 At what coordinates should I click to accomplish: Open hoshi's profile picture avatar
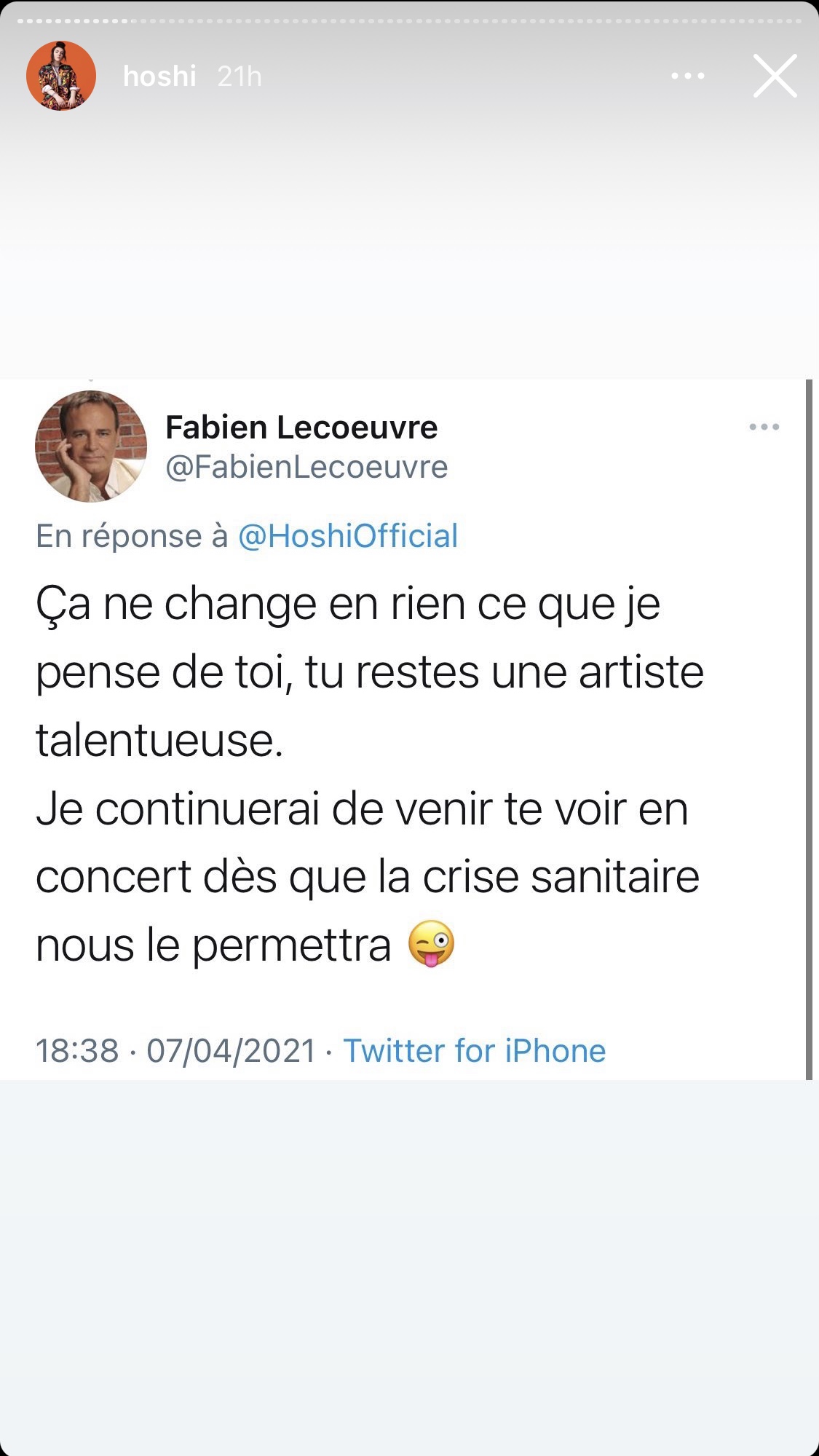coord(61,76)
